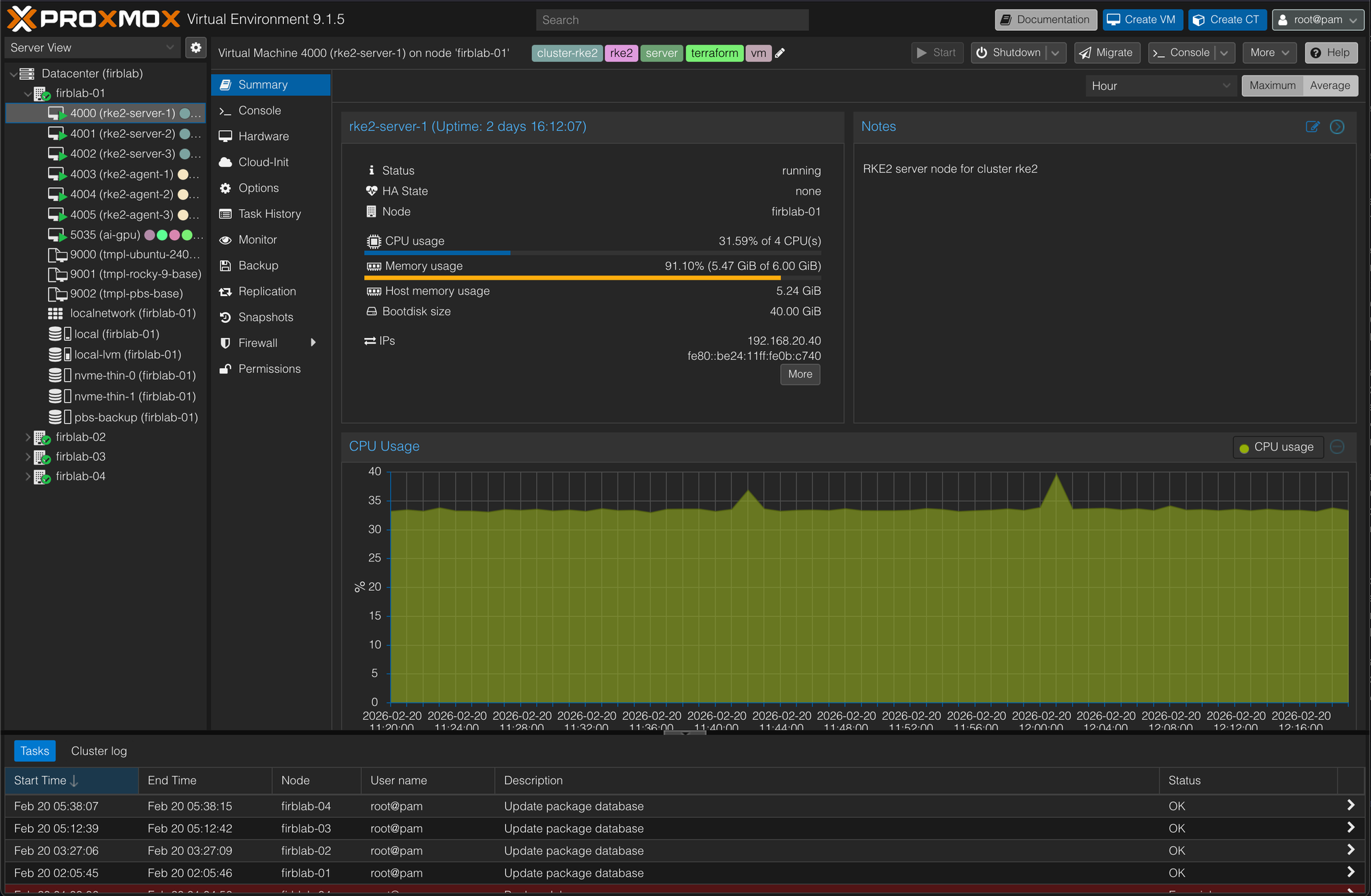The height and width of the screenshot is (896, 1371).
Task: Click the Migrate button
Action: (x=1106, y=53)
